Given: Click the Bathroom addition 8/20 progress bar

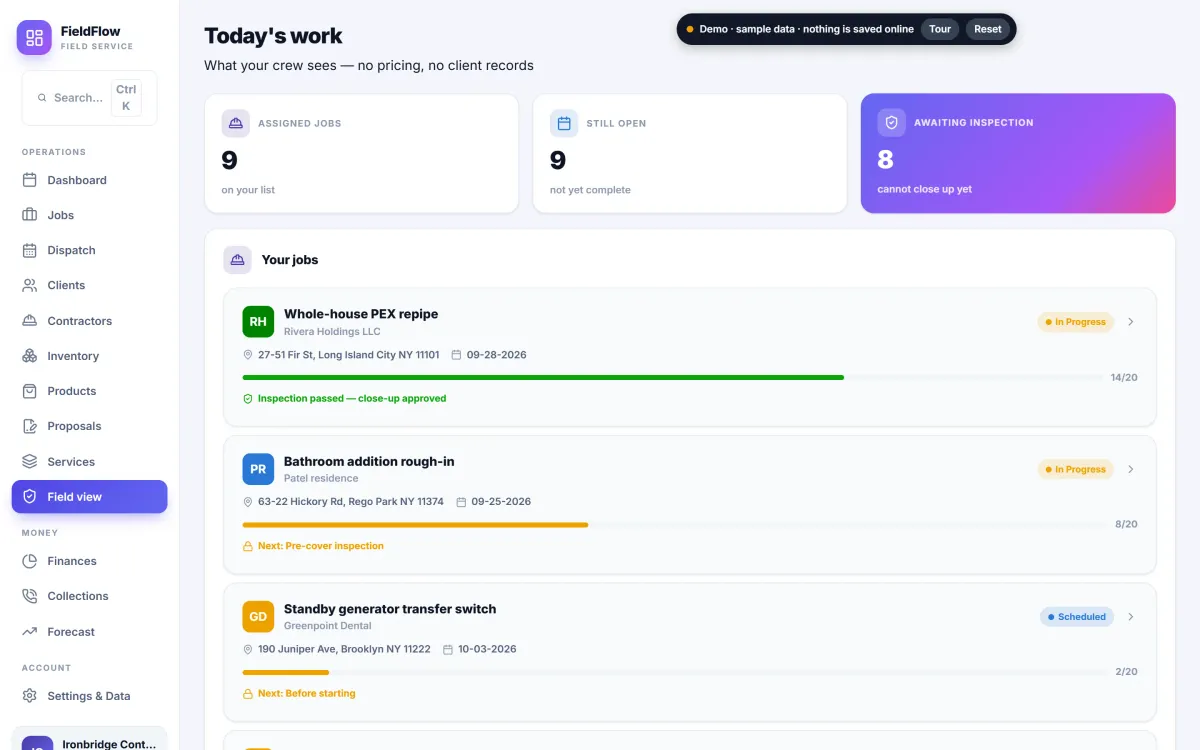Looking at the screenshot, I should tap(673, 524).
